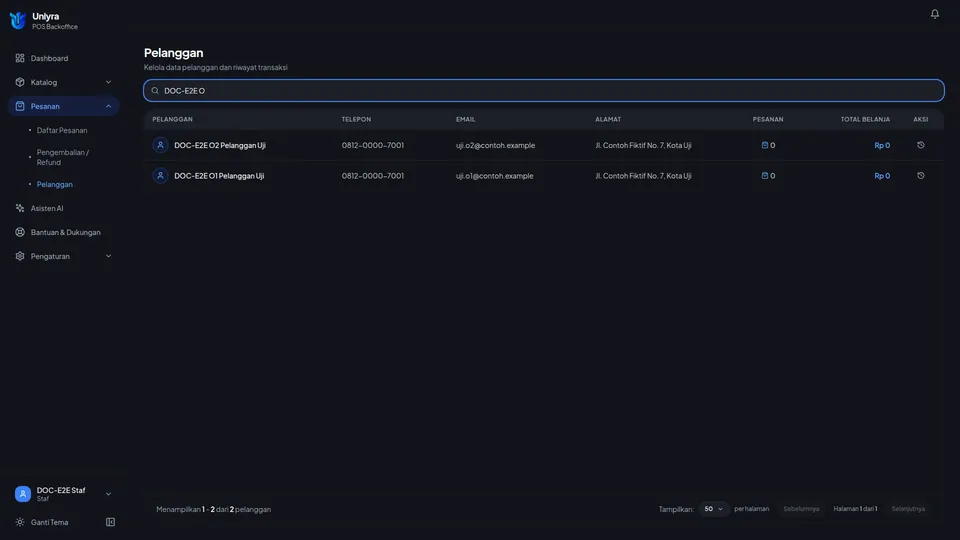
Task: Click address Jl. Contoh Fiktif in O2 row
Action: (x=643, y=145)
